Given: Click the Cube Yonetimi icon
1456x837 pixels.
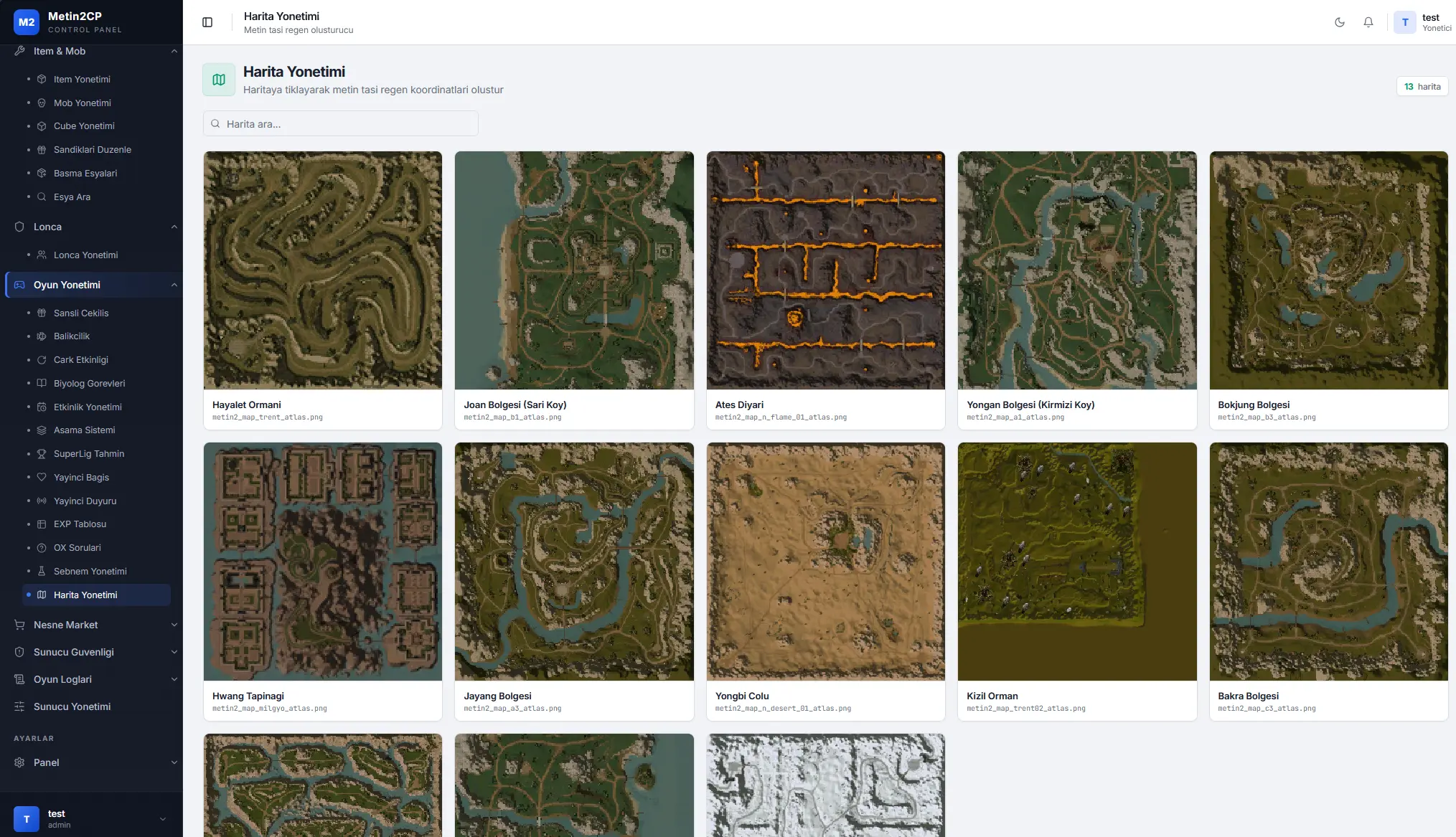Looking at the screenshot, I should (x=42, y=126).
